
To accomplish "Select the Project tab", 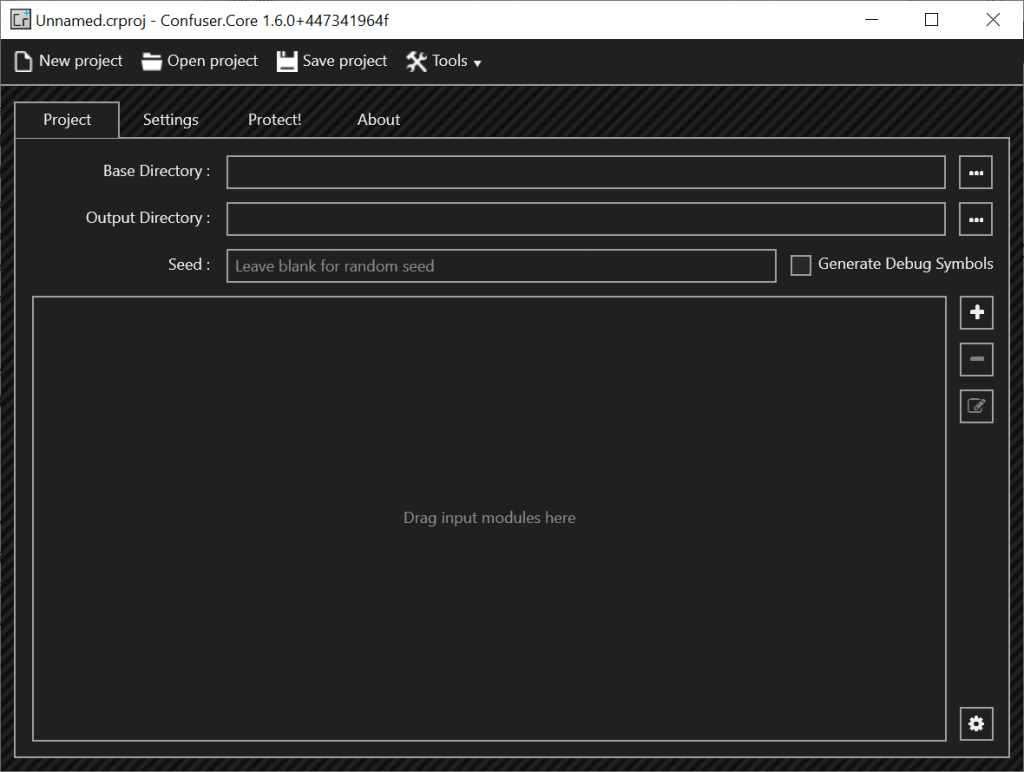I will (67, 120).
